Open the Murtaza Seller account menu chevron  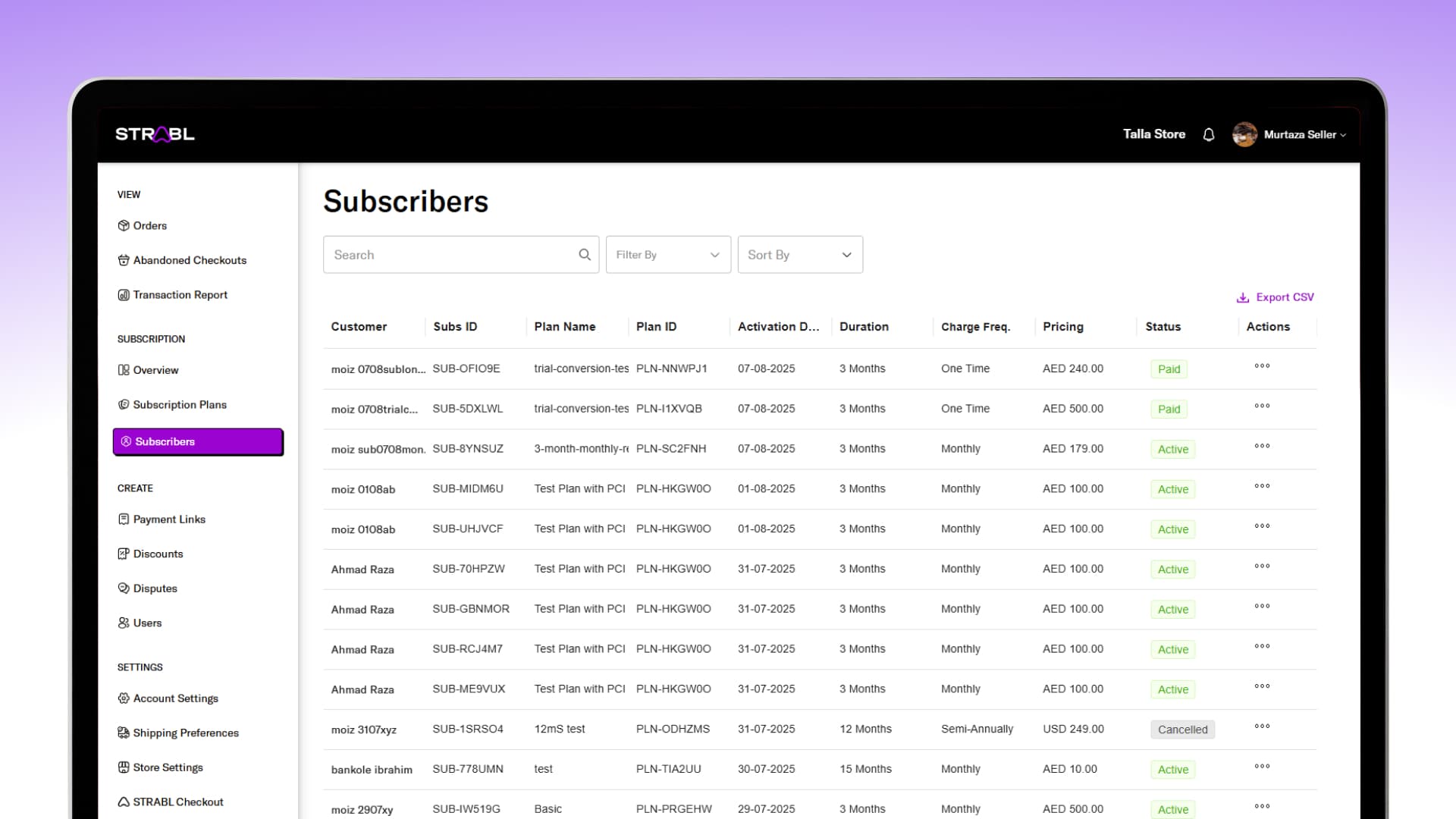1343,135
